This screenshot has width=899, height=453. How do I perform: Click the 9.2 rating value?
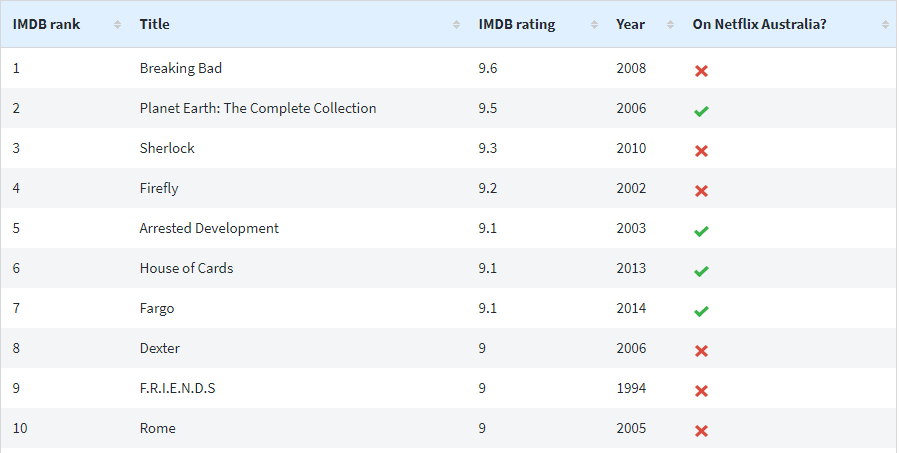488,188
